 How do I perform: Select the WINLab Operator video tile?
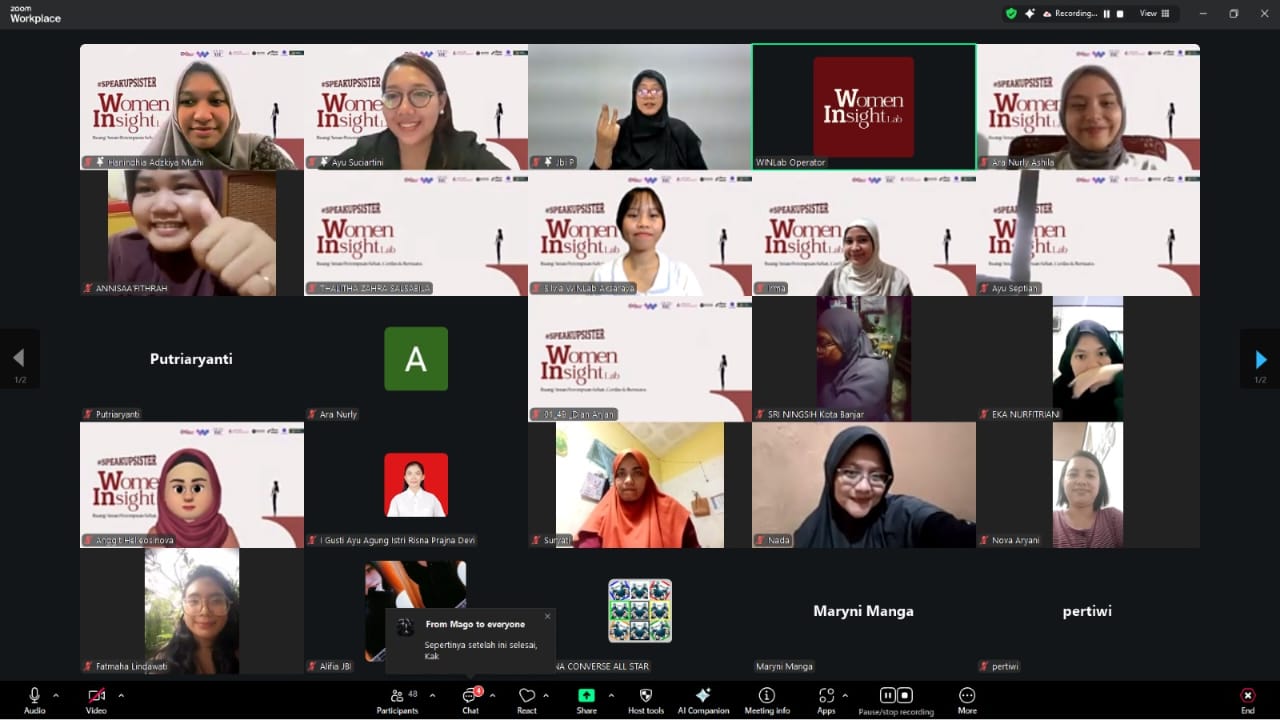(864, 107)
